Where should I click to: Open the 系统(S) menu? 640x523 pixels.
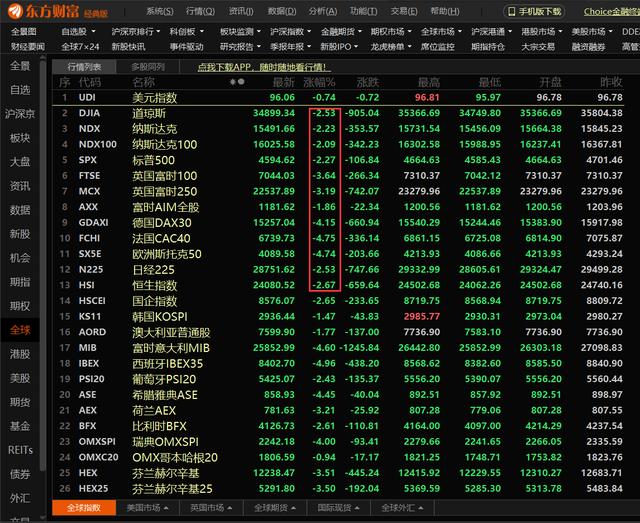160,11
